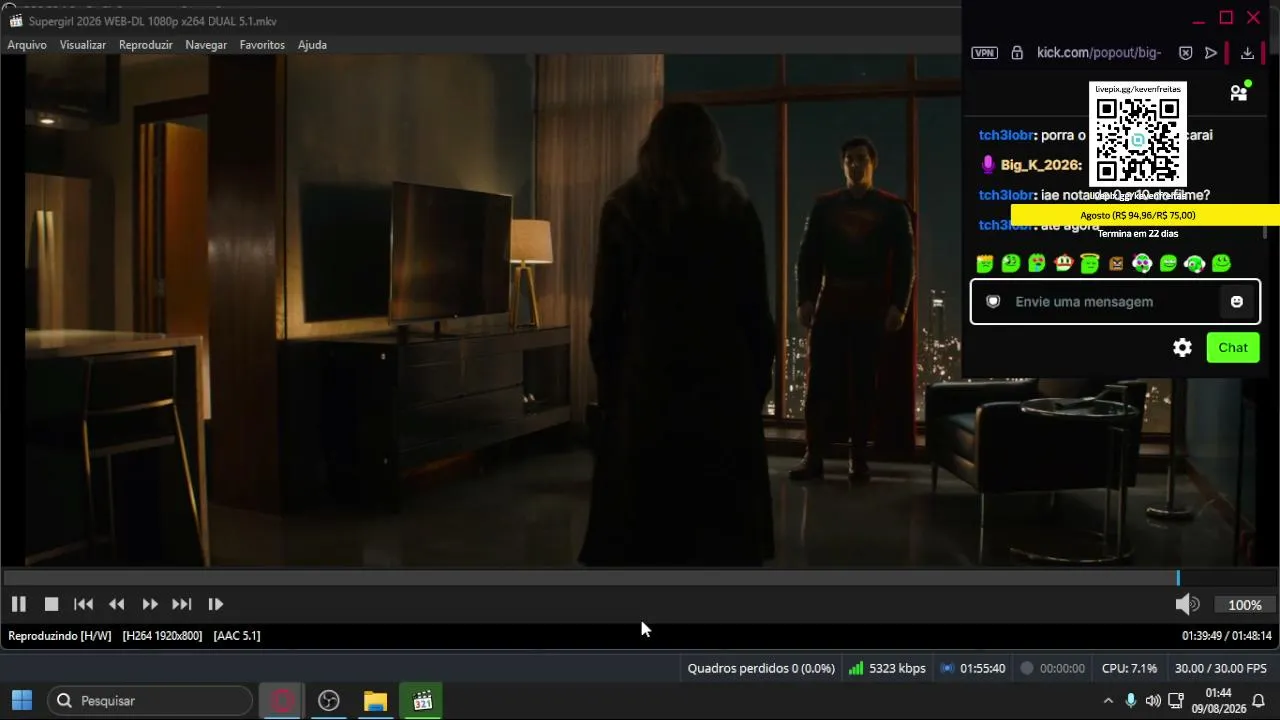Pause the movie playback
This screenshot has height=720, width=1280.
coord(18,604)
